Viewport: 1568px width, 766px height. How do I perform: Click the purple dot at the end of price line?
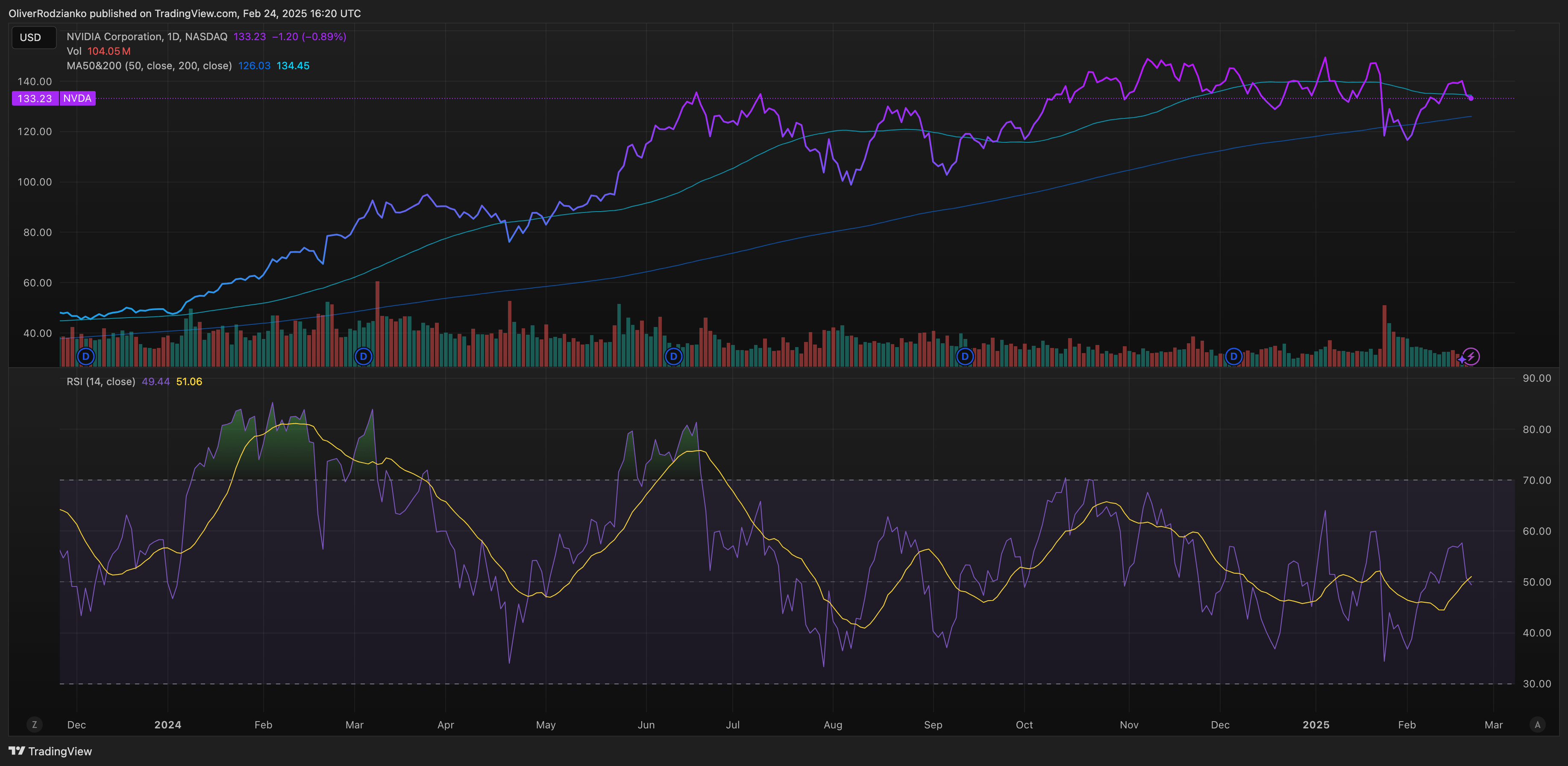1471,98
